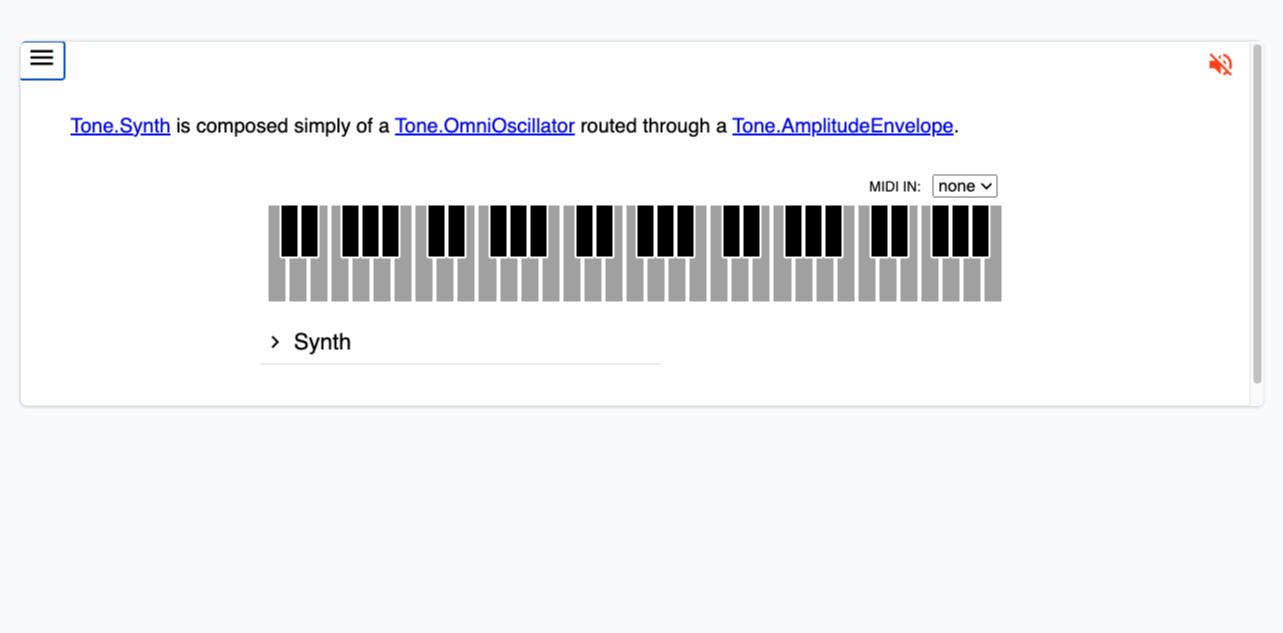Click the chevron arrow beside Synth
1283x633 pixels.
pos(275,342)
